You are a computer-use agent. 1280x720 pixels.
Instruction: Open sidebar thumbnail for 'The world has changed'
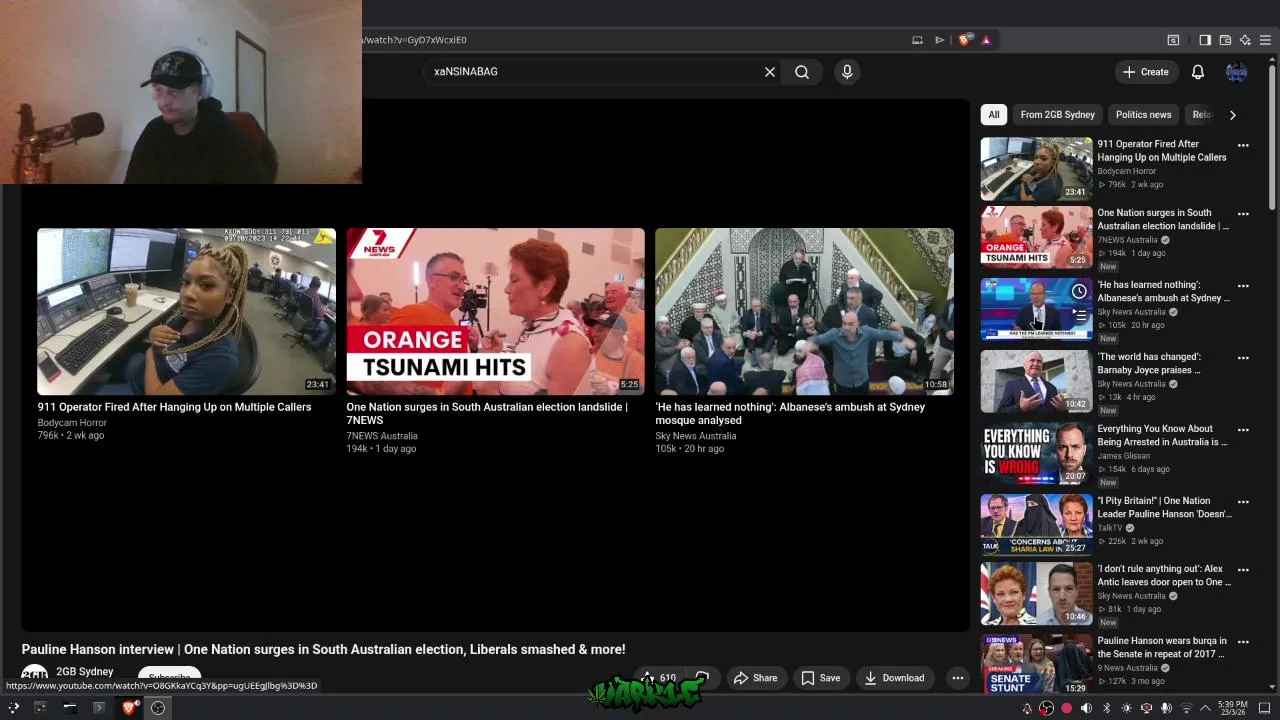1036,381
